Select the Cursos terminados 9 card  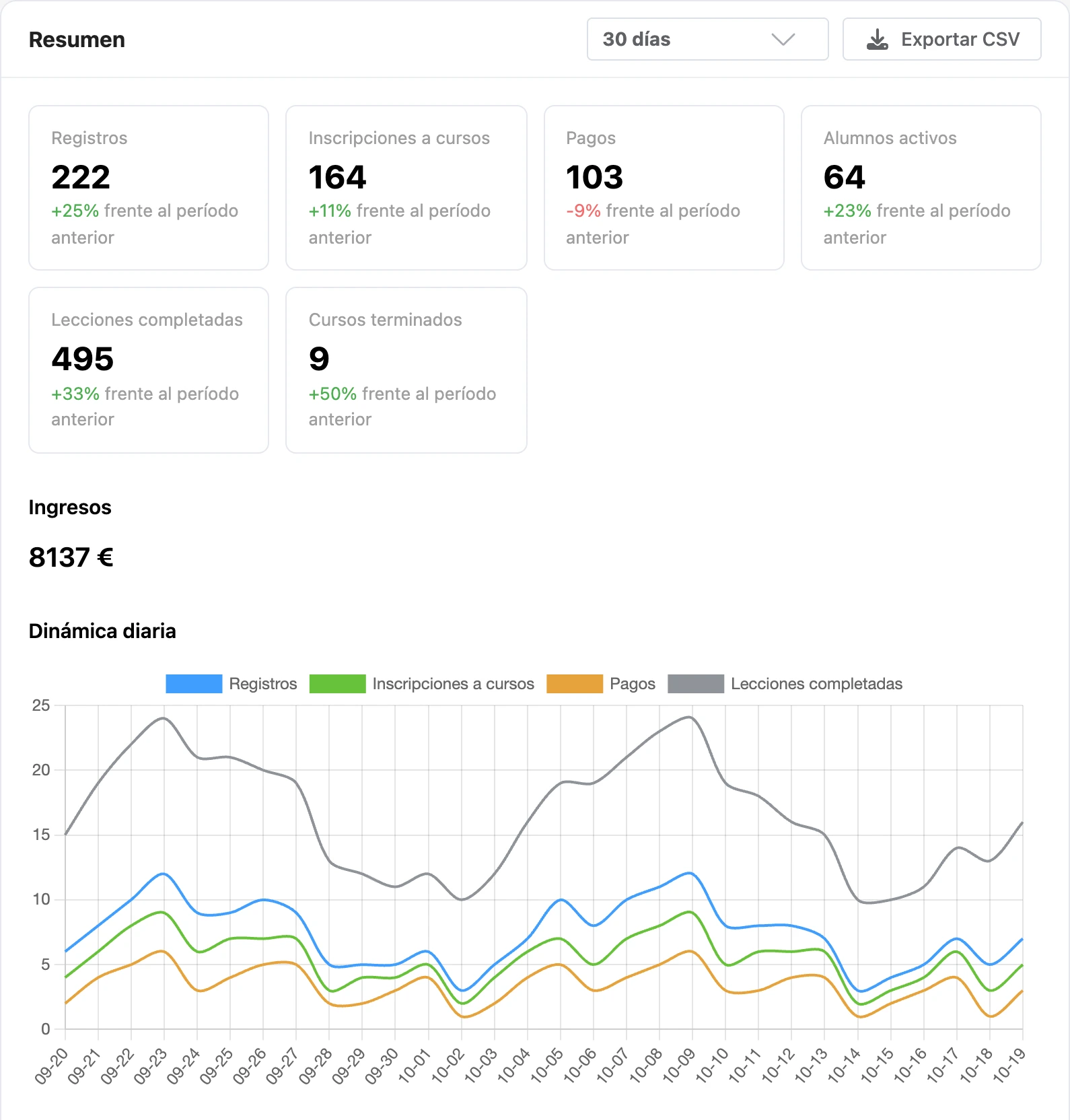(x=406, y=370)
